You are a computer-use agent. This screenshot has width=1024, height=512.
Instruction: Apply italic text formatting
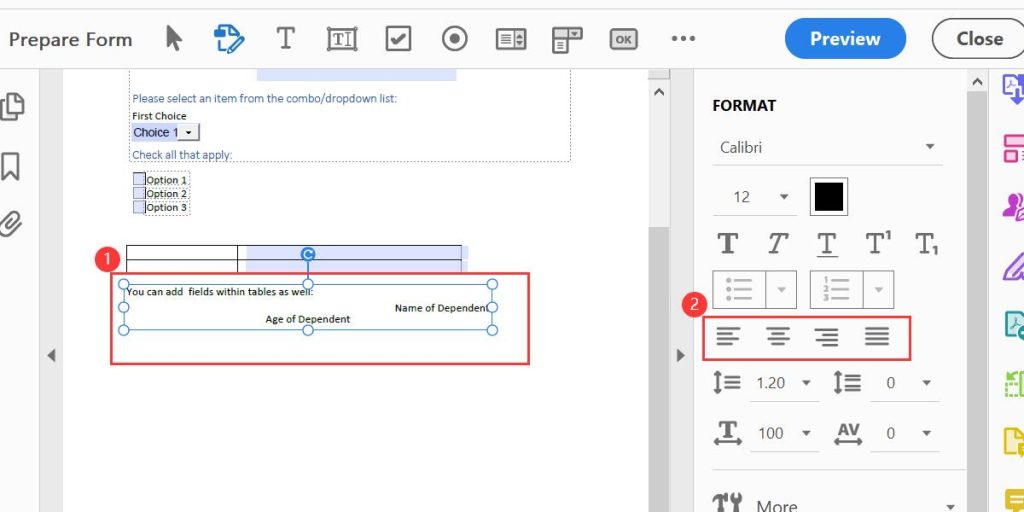(777, 244)
